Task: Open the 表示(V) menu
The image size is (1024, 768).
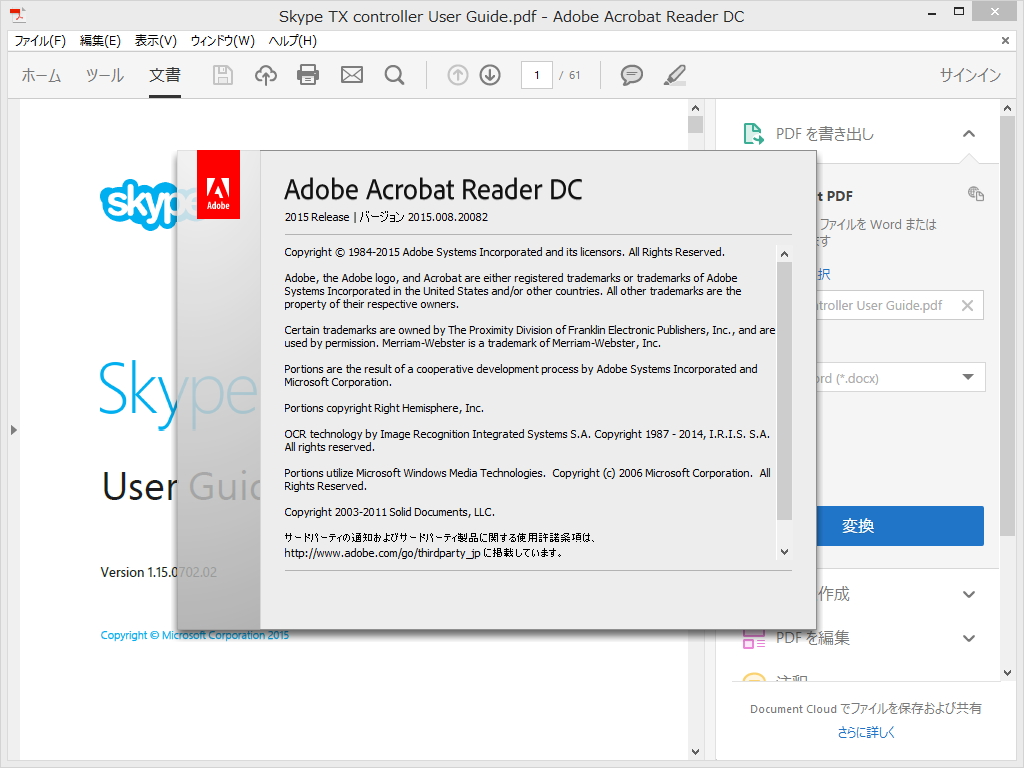Action: (x=155, y=40)
